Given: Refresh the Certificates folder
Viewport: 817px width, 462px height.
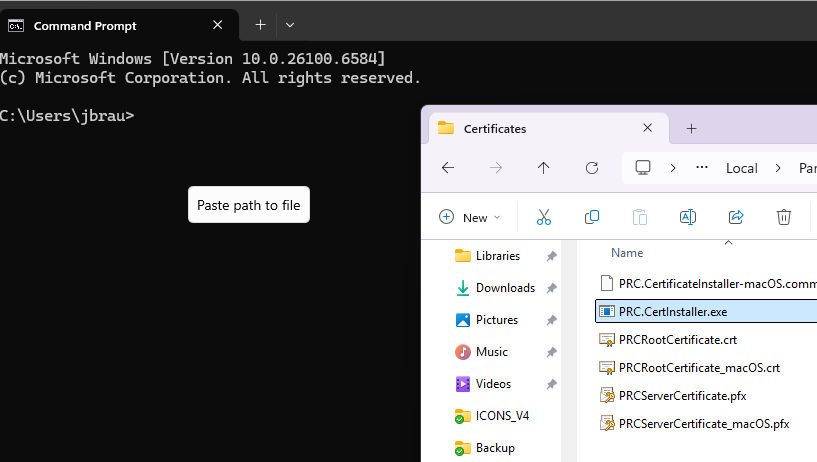Looking at the screenshot, I should tap(592, 168).
